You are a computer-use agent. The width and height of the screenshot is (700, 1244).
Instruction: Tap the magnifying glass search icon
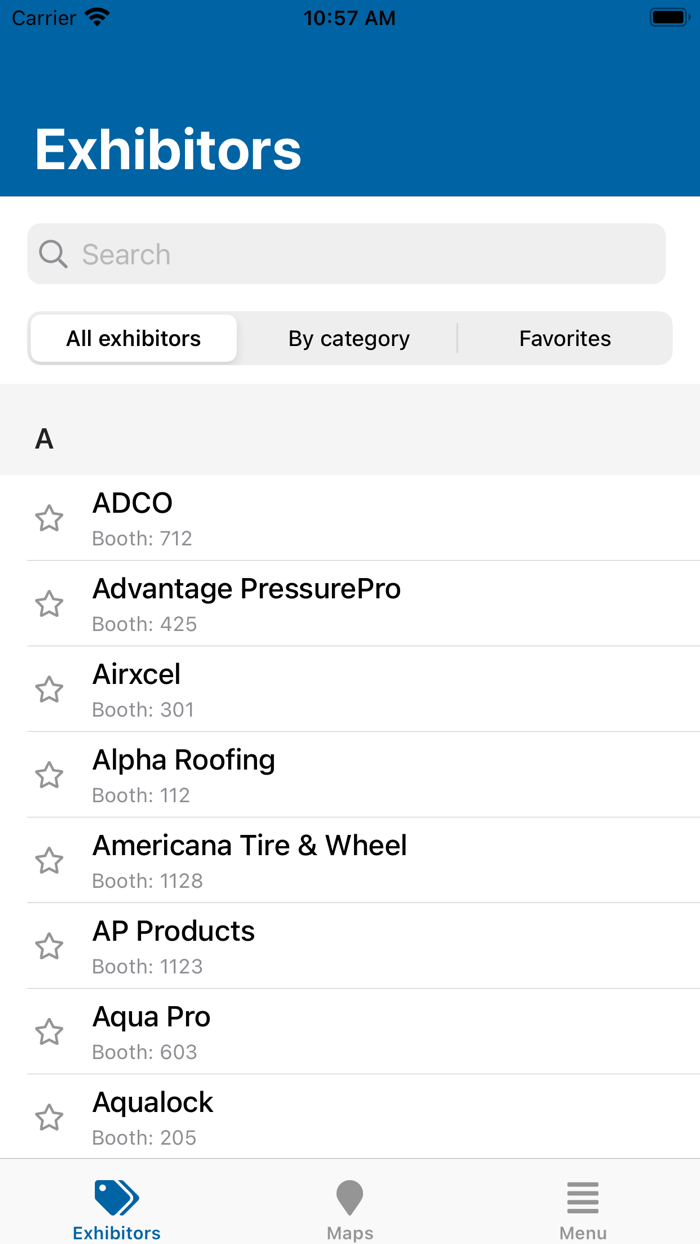point(53,254)
